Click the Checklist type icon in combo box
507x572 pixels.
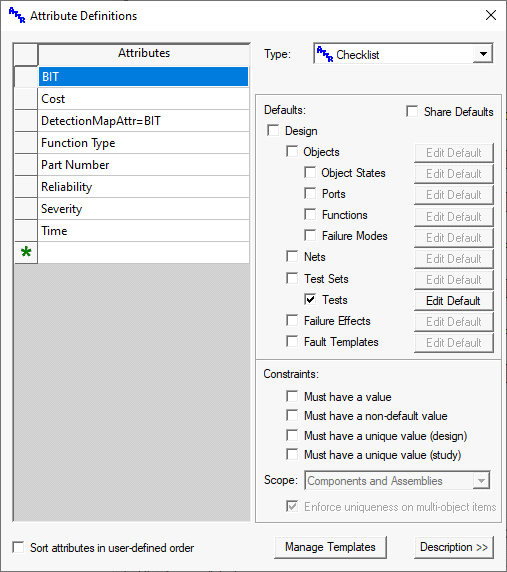325,54
